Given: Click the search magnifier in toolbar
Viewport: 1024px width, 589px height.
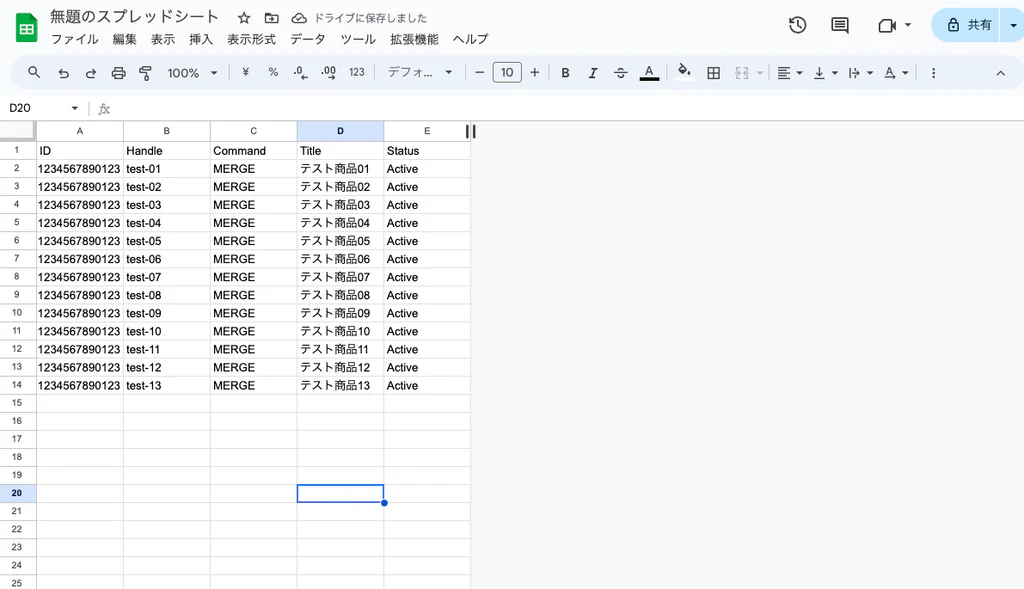Looking at the screenshot, I should click(x=34, y=72).
